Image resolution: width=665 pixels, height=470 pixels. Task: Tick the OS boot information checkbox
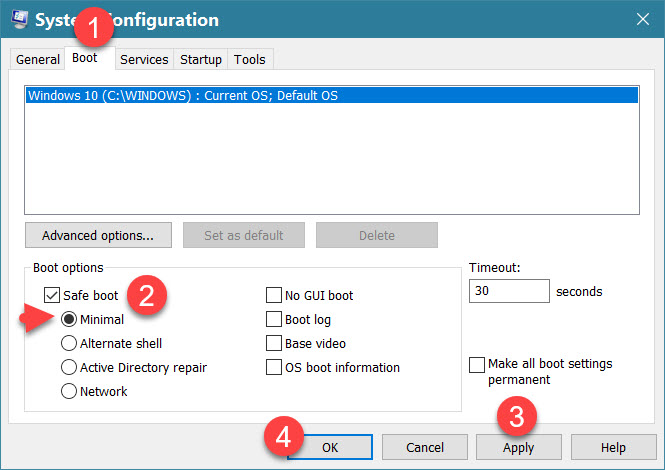click(273, 367)
